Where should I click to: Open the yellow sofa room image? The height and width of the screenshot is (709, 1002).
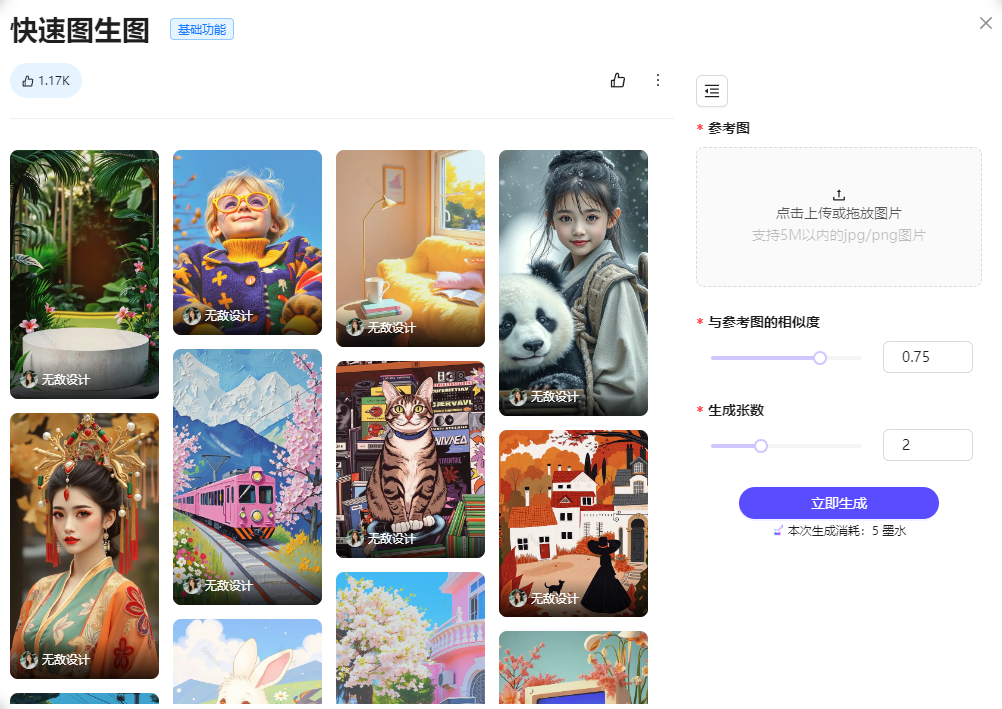[x=410, y=248]
